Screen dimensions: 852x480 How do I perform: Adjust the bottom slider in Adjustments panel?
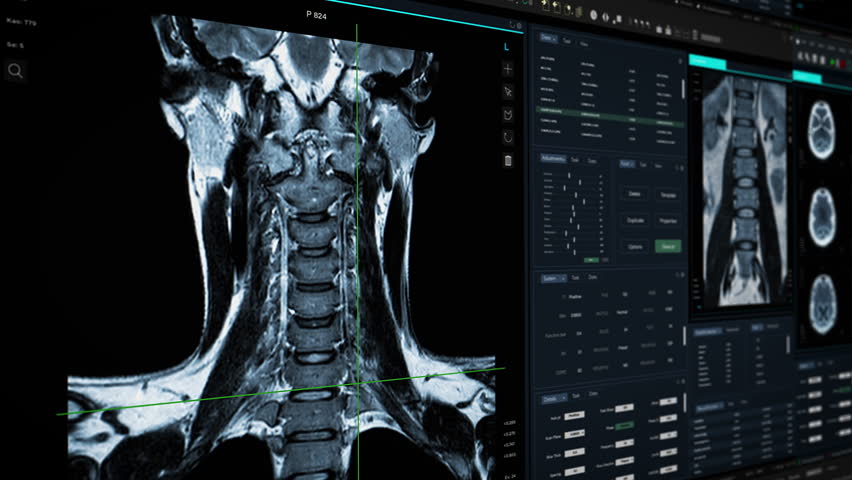(573, 252)
